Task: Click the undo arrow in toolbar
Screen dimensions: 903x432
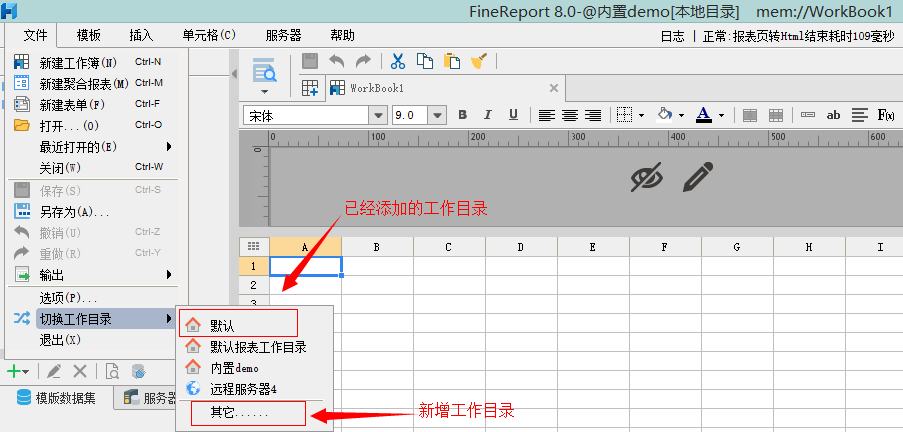Action: [x=336, y=60]
